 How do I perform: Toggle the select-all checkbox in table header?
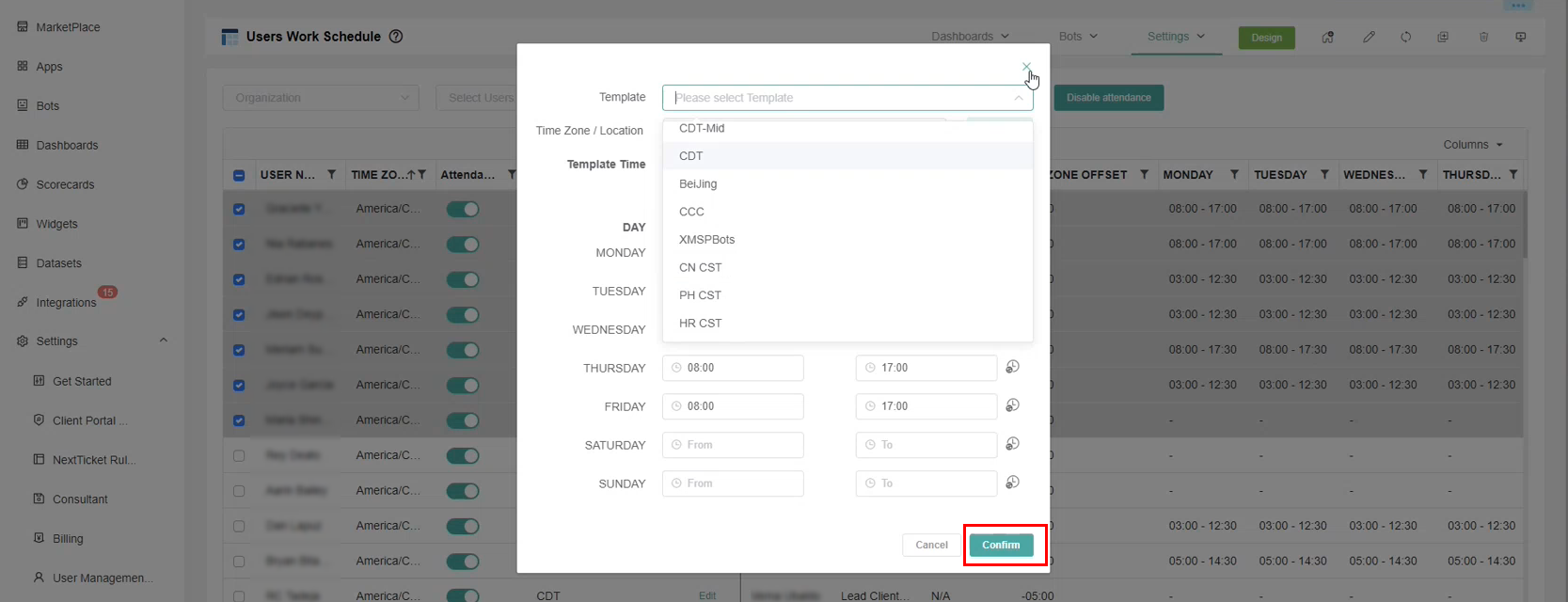click(x=239, y=176)
